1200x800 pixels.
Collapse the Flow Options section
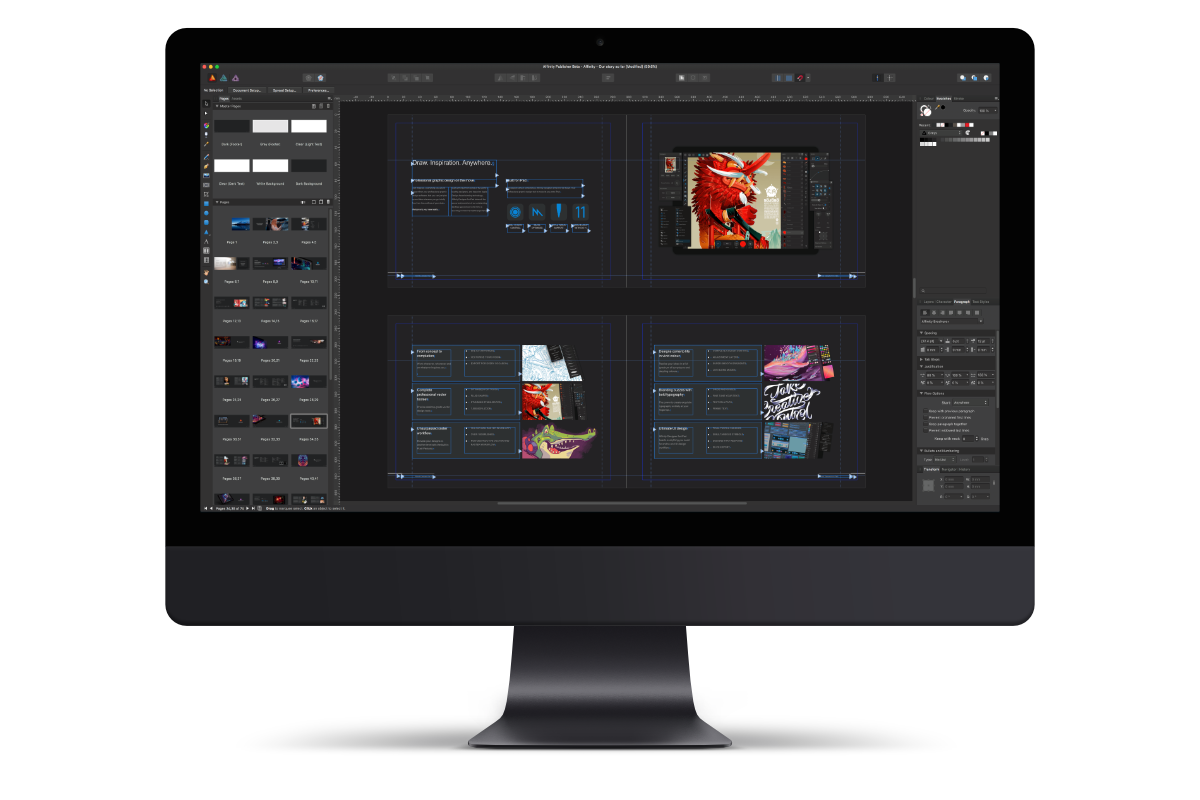[921, 393]
